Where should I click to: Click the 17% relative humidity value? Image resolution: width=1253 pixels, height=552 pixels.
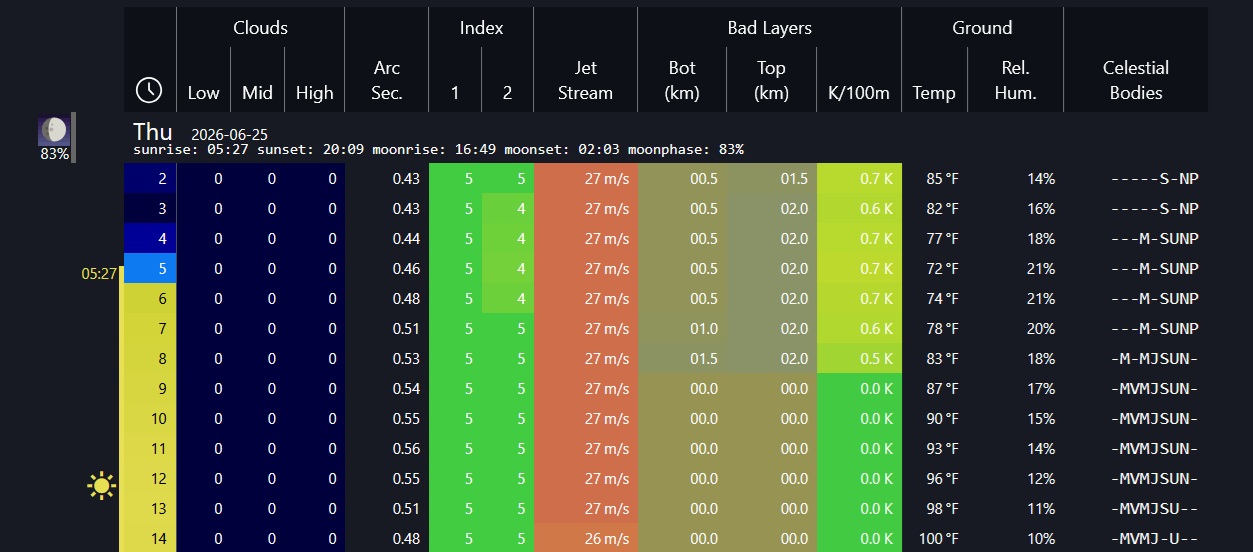(x=1041, y=389)
